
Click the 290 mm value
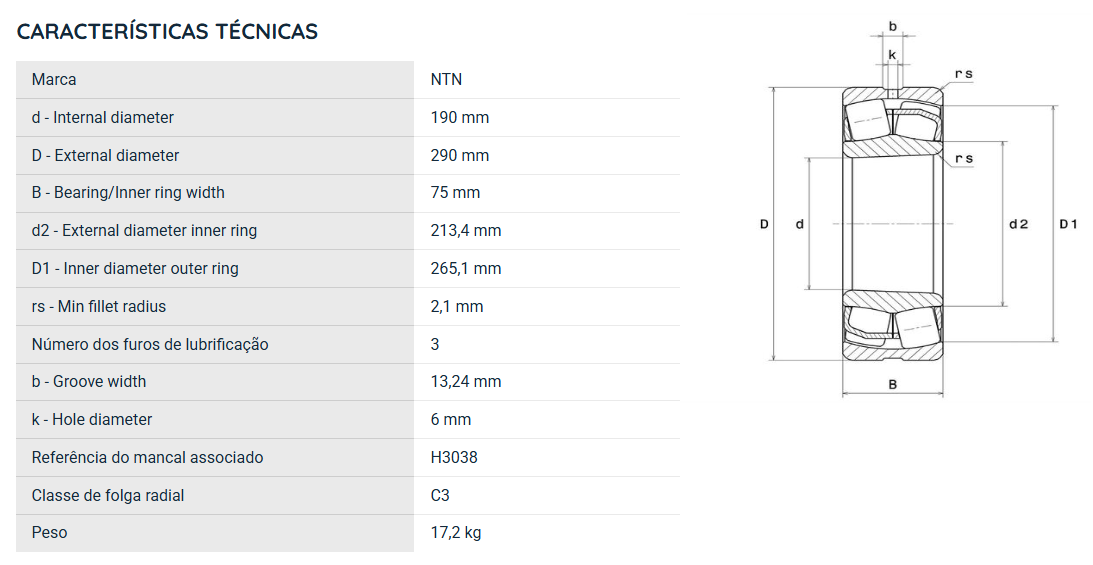459,155
